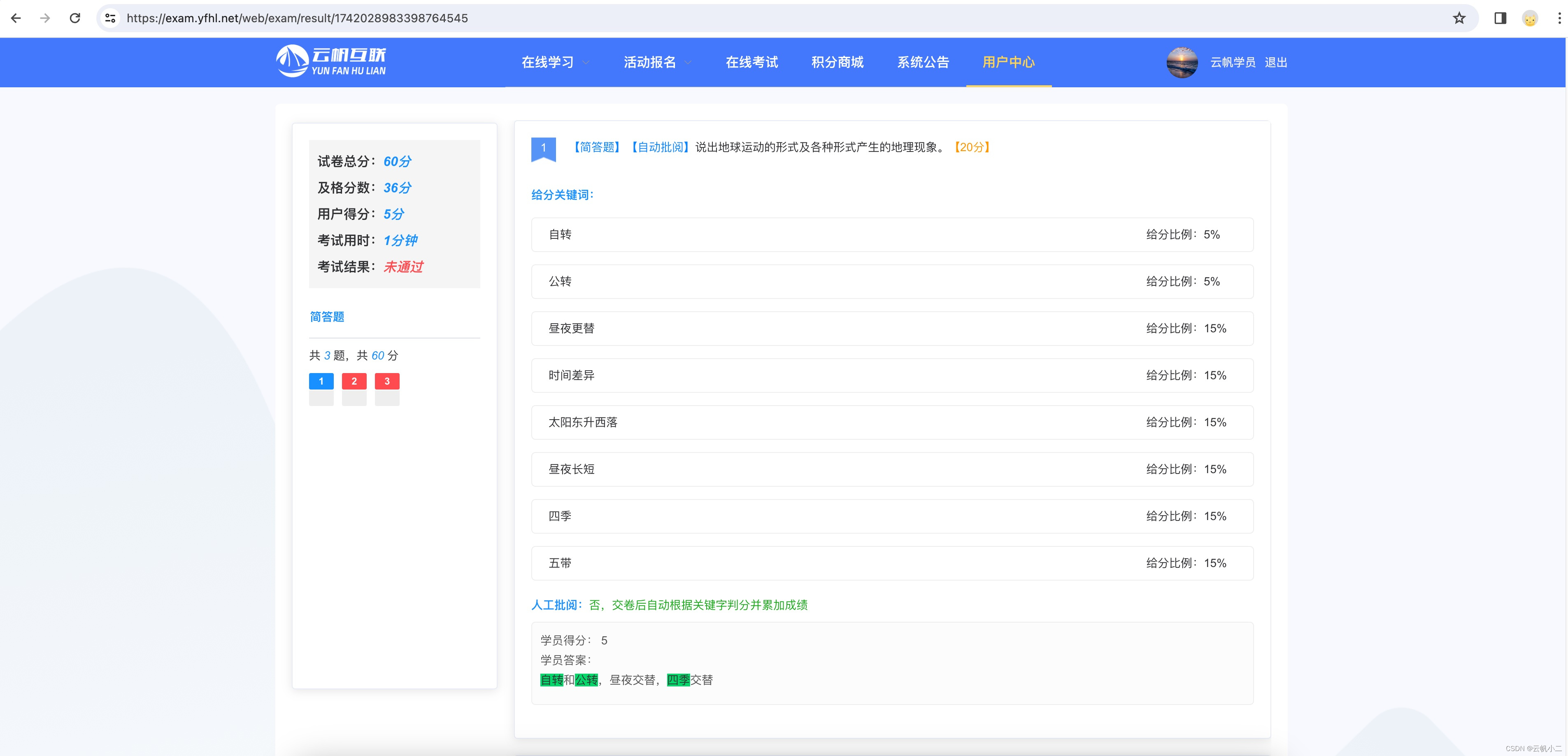Click the site information icon in address bar
Viewport: 1568px width, 756px height.
[110, 18]
